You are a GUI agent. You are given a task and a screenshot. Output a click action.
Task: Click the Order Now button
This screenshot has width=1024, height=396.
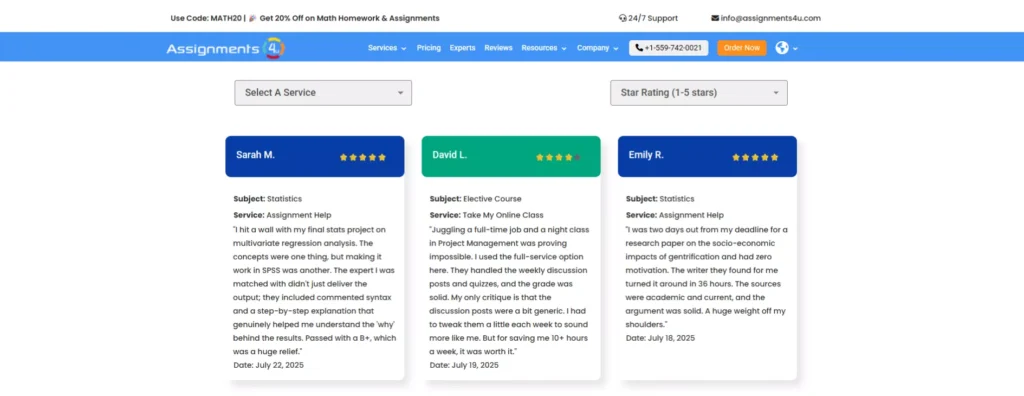tap(742, 48)
